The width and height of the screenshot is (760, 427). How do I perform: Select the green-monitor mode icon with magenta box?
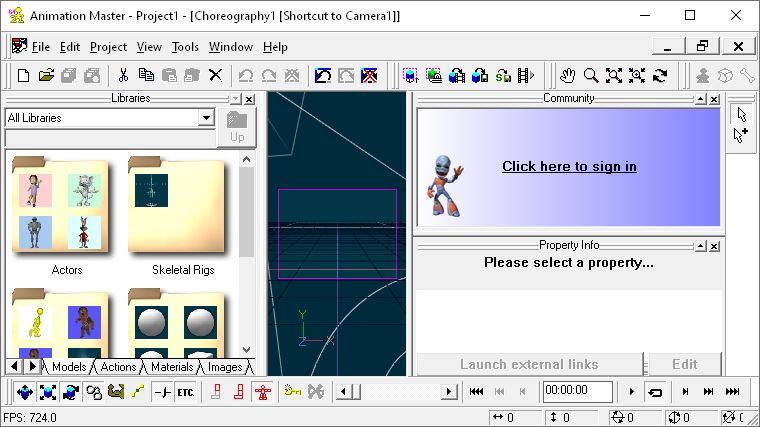click(434, 76)
